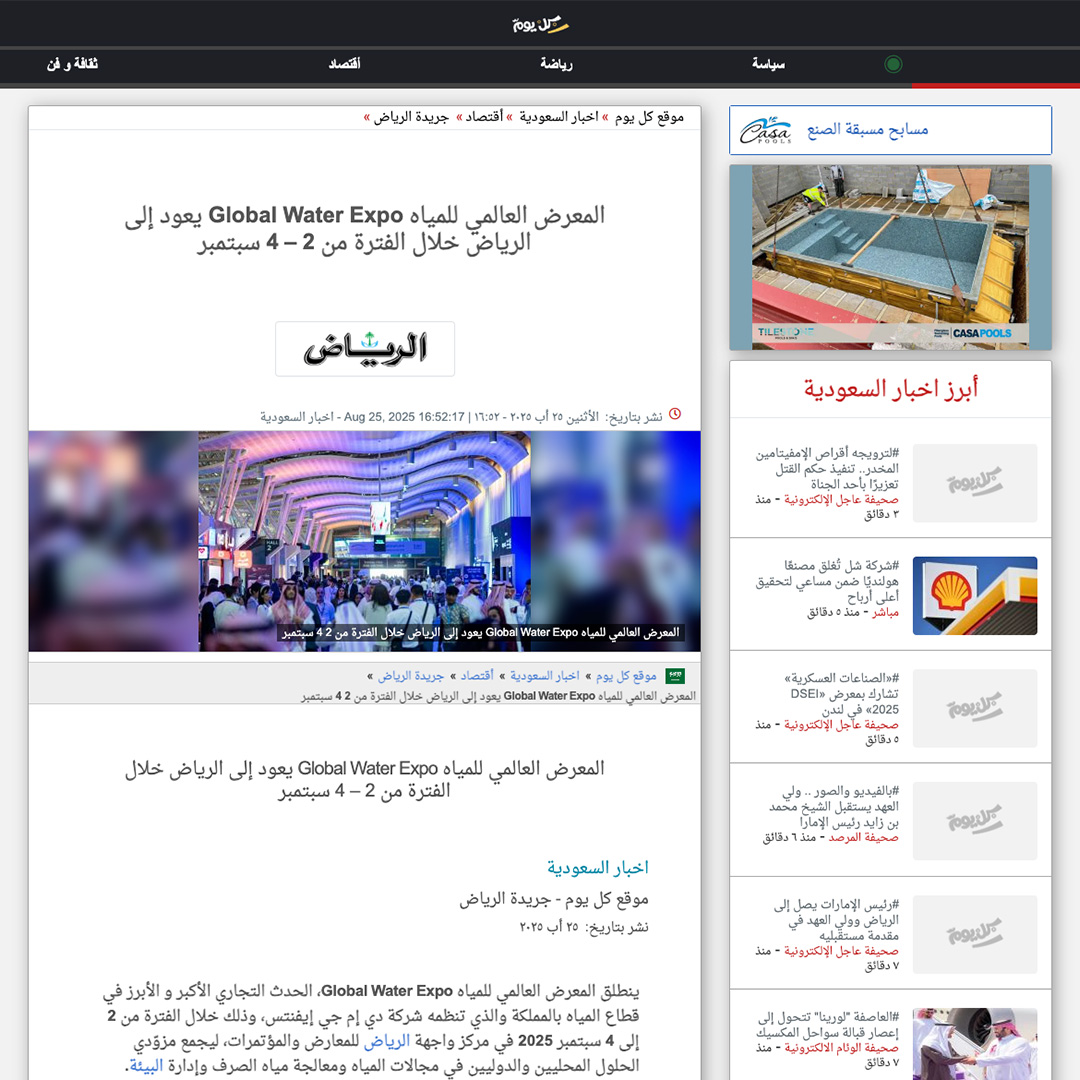Click placeholder thumbnail for رئيس الإمارات news
This screenshot has width=1080, height=1080.
click(975, 934)
